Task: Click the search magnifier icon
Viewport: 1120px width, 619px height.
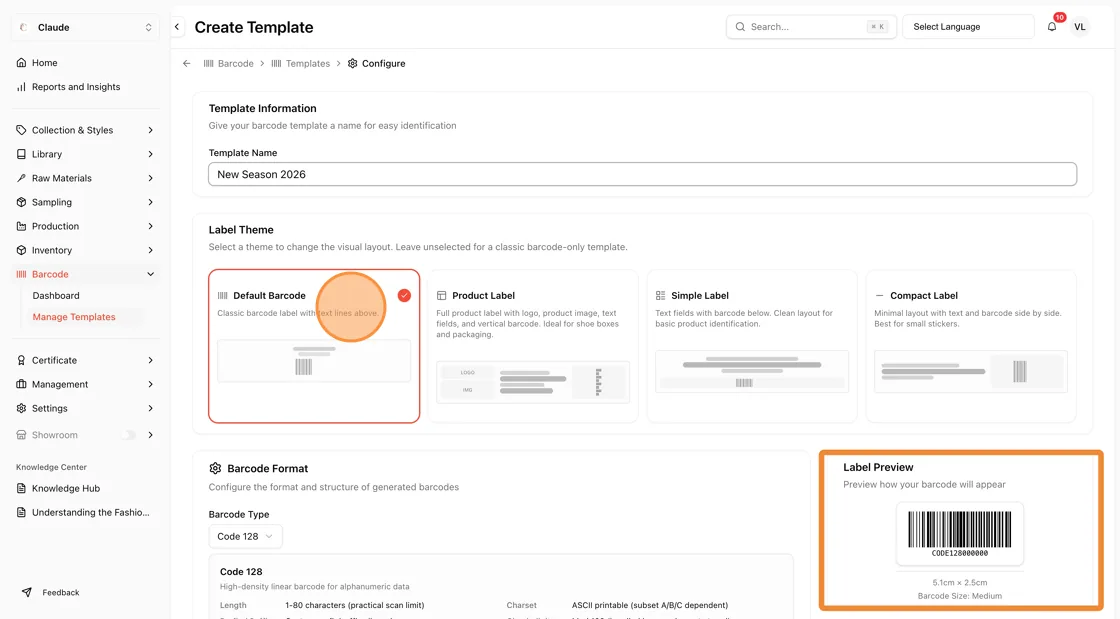Action: [741, 27]
